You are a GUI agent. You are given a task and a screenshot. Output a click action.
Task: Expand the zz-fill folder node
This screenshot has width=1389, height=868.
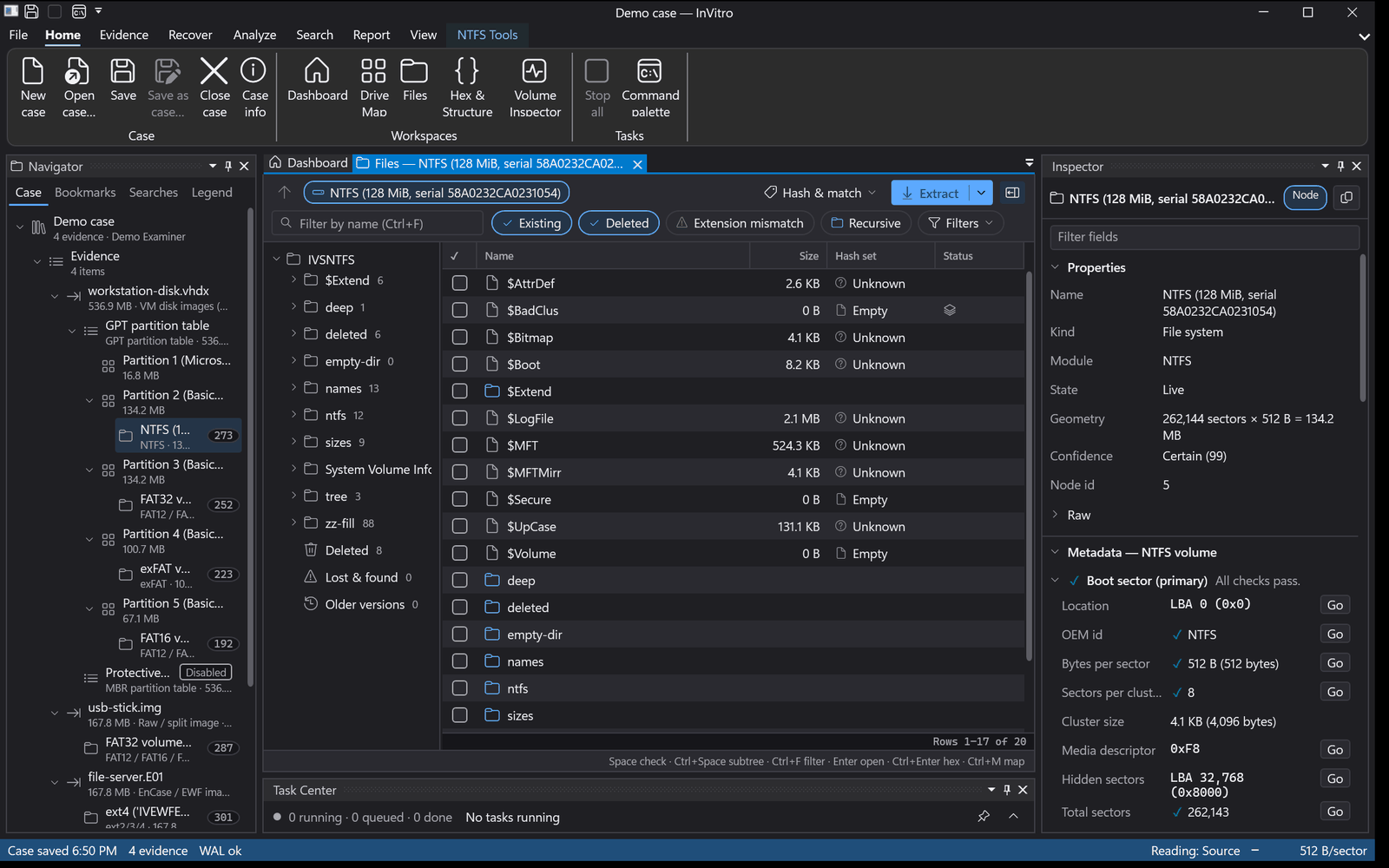point(293,523)
